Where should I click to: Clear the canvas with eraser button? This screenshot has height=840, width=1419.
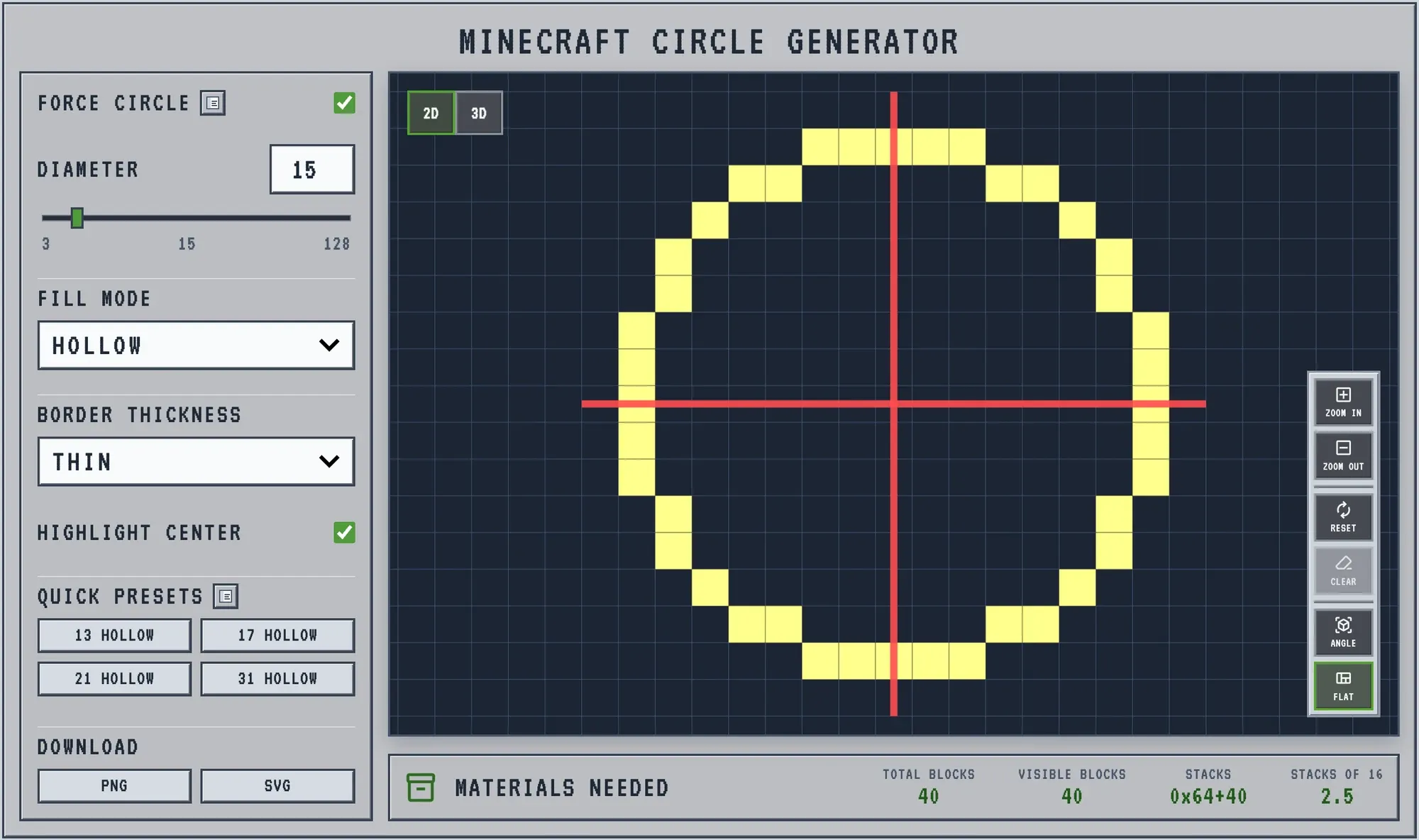point(1343,570)
